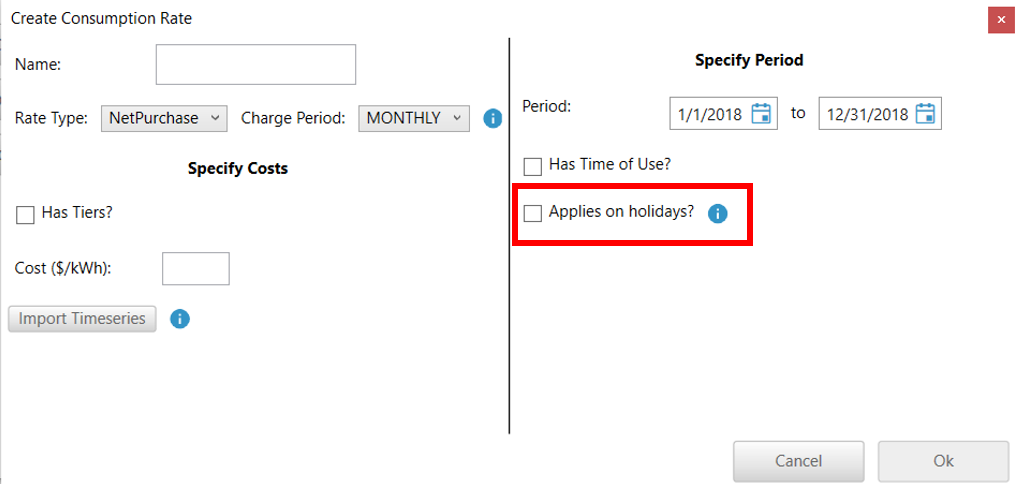Check the Has Time of Use box

[x=533, y=166]
